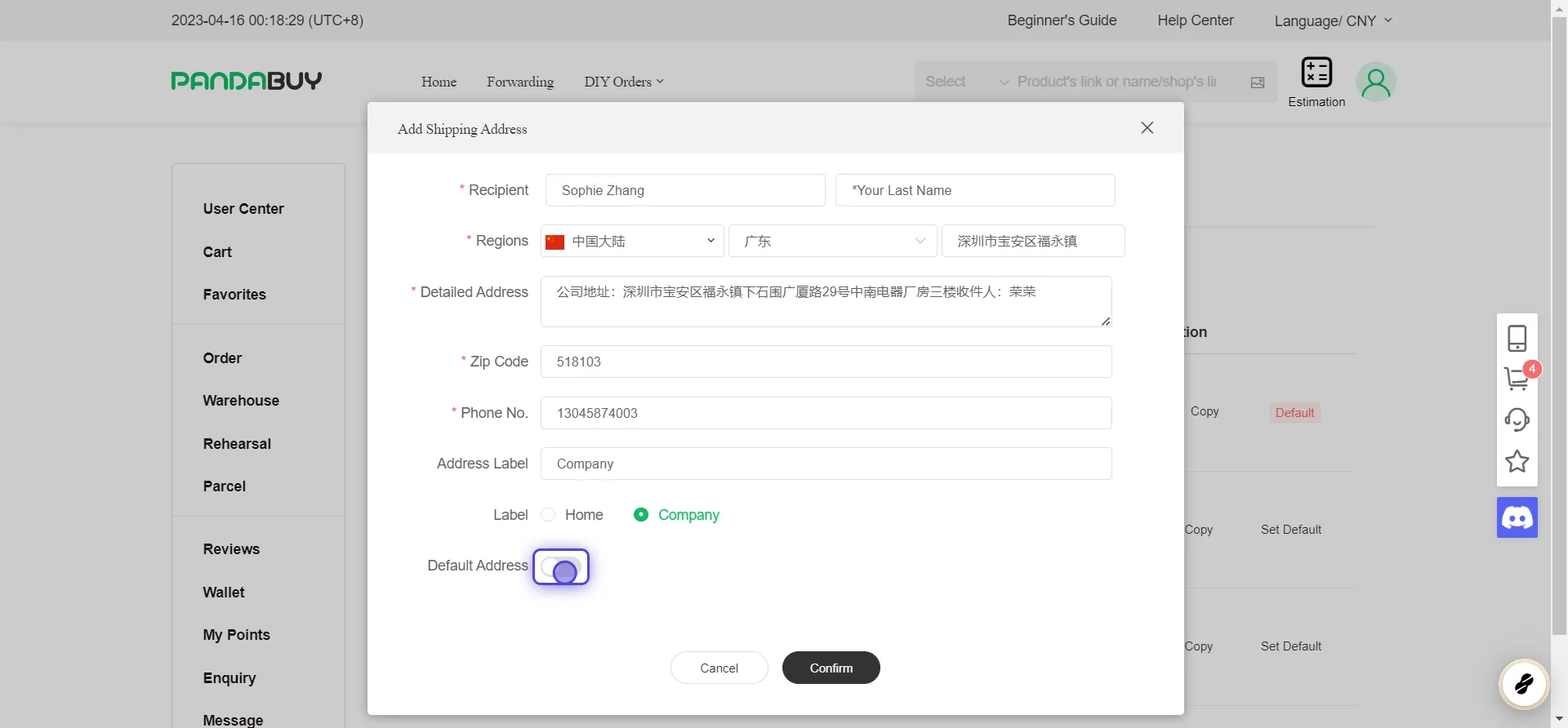Click the Zip Code field
This screenshot has height=728, width=1568.
click(826, 362)
